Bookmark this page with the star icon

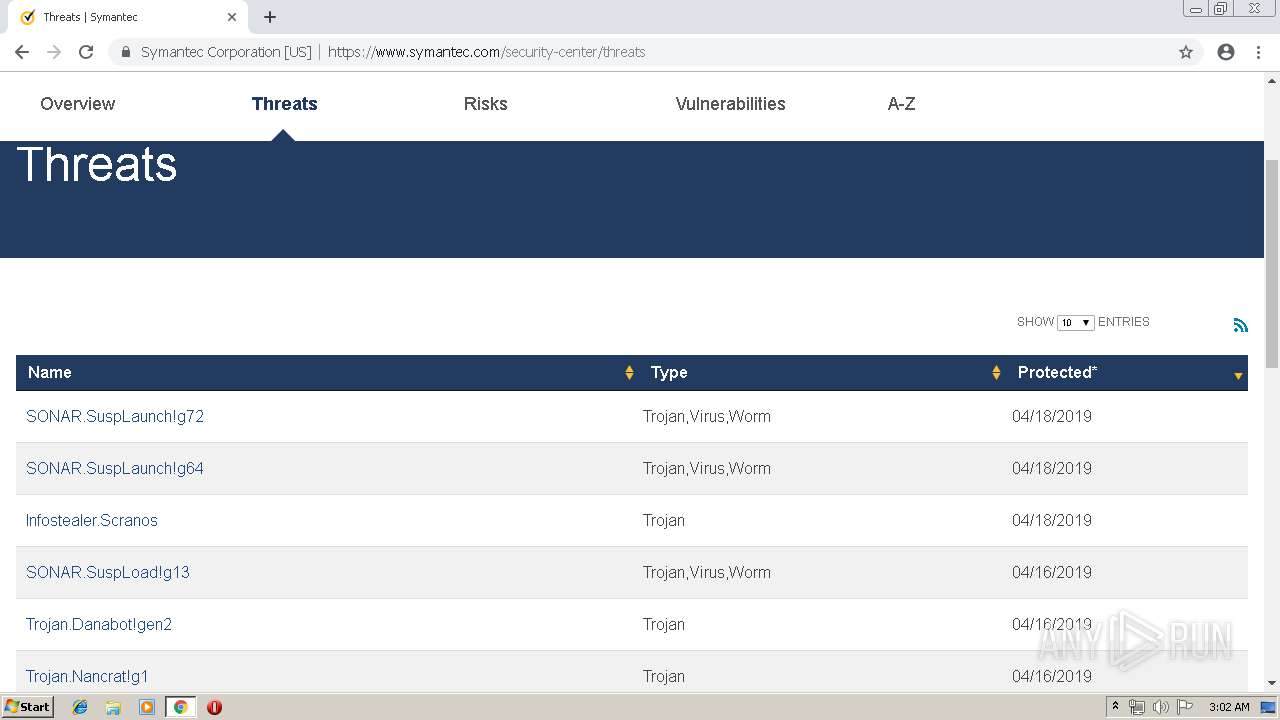point(1186,52)
